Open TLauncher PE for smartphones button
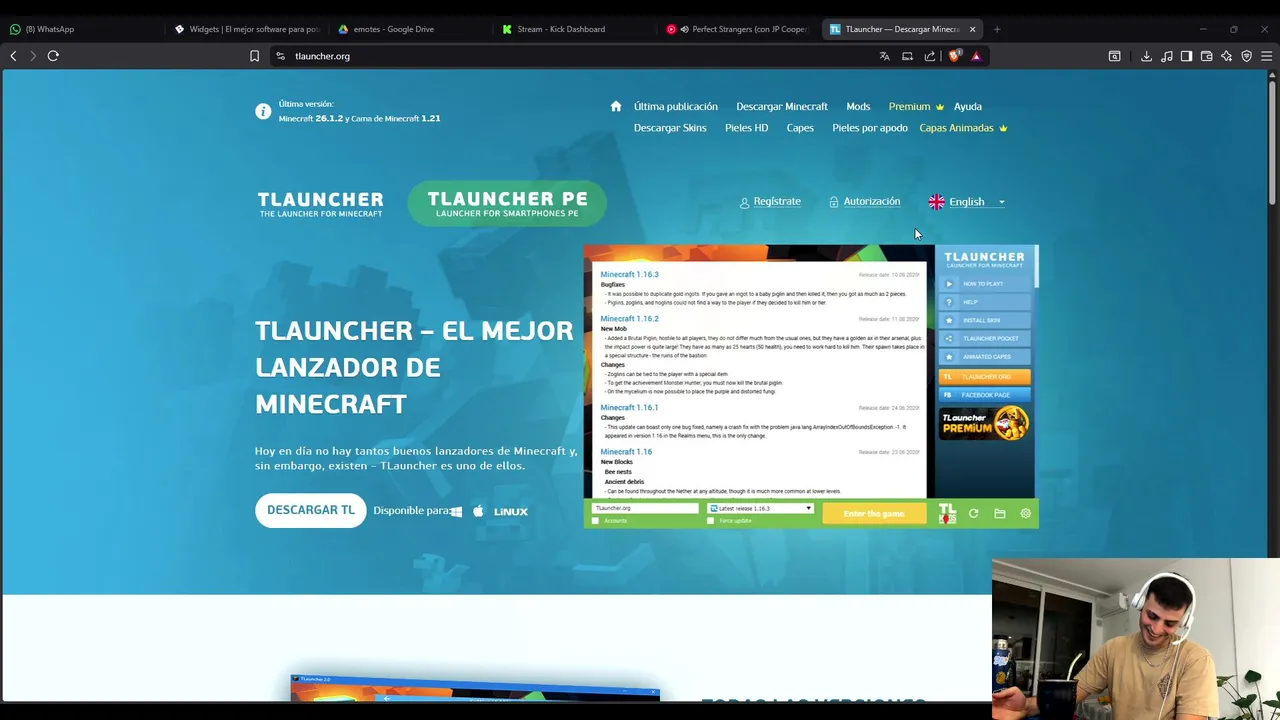 507,203
